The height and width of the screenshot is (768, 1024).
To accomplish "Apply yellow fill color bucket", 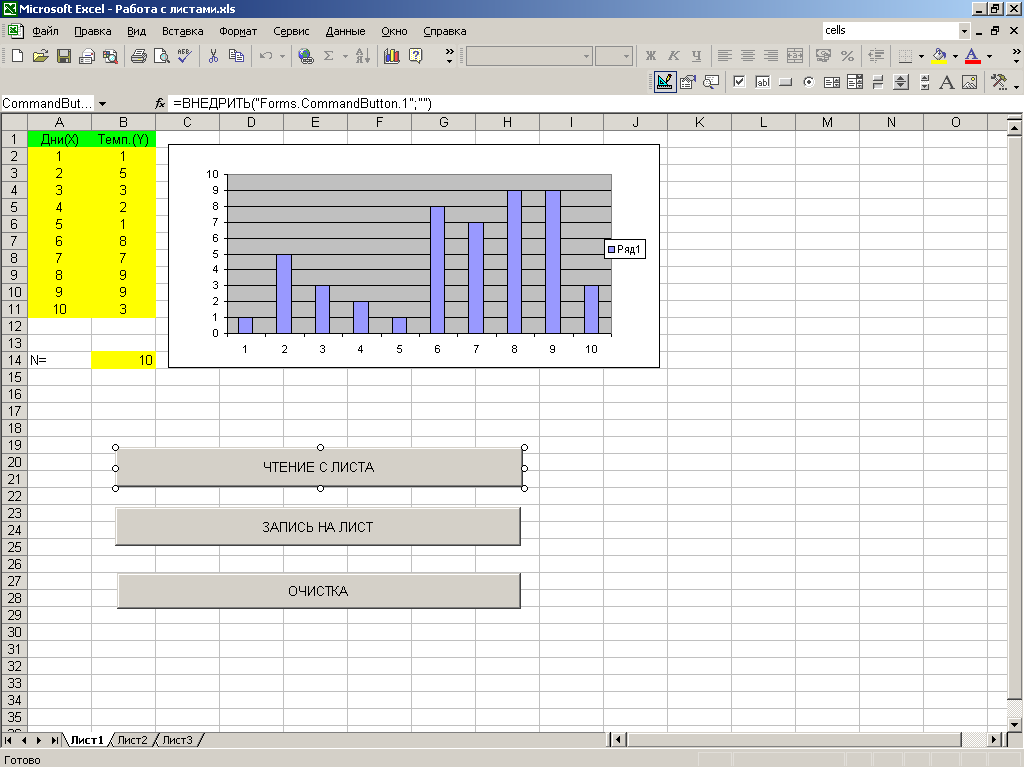I will (x=940, y=56).
